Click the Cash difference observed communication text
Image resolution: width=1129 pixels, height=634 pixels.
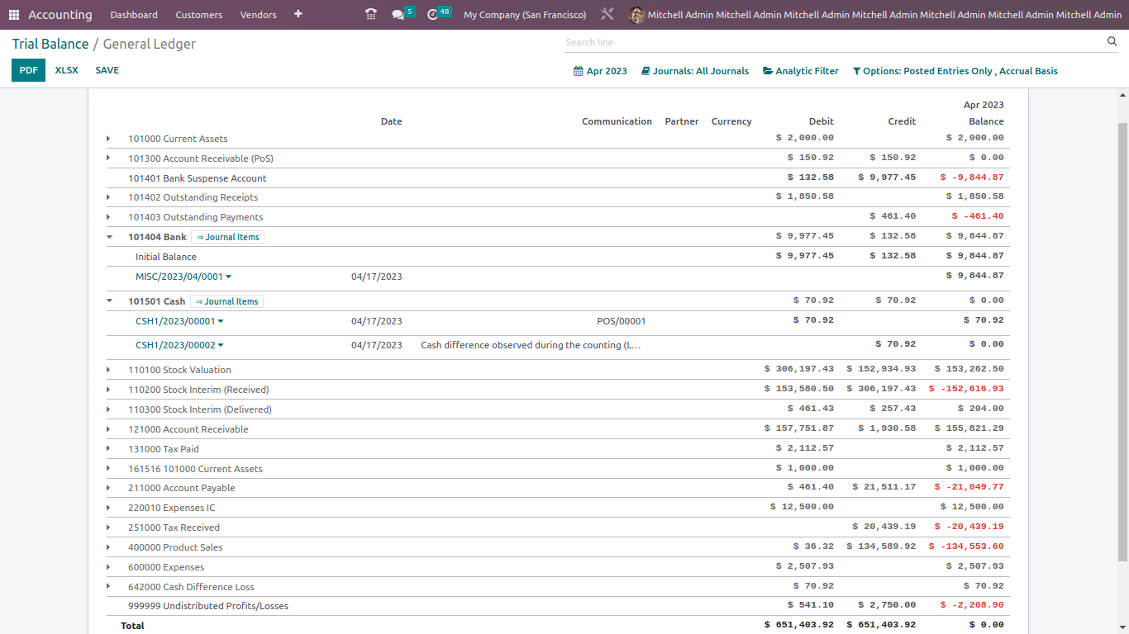pyautogui.click(x=531, y=345)
